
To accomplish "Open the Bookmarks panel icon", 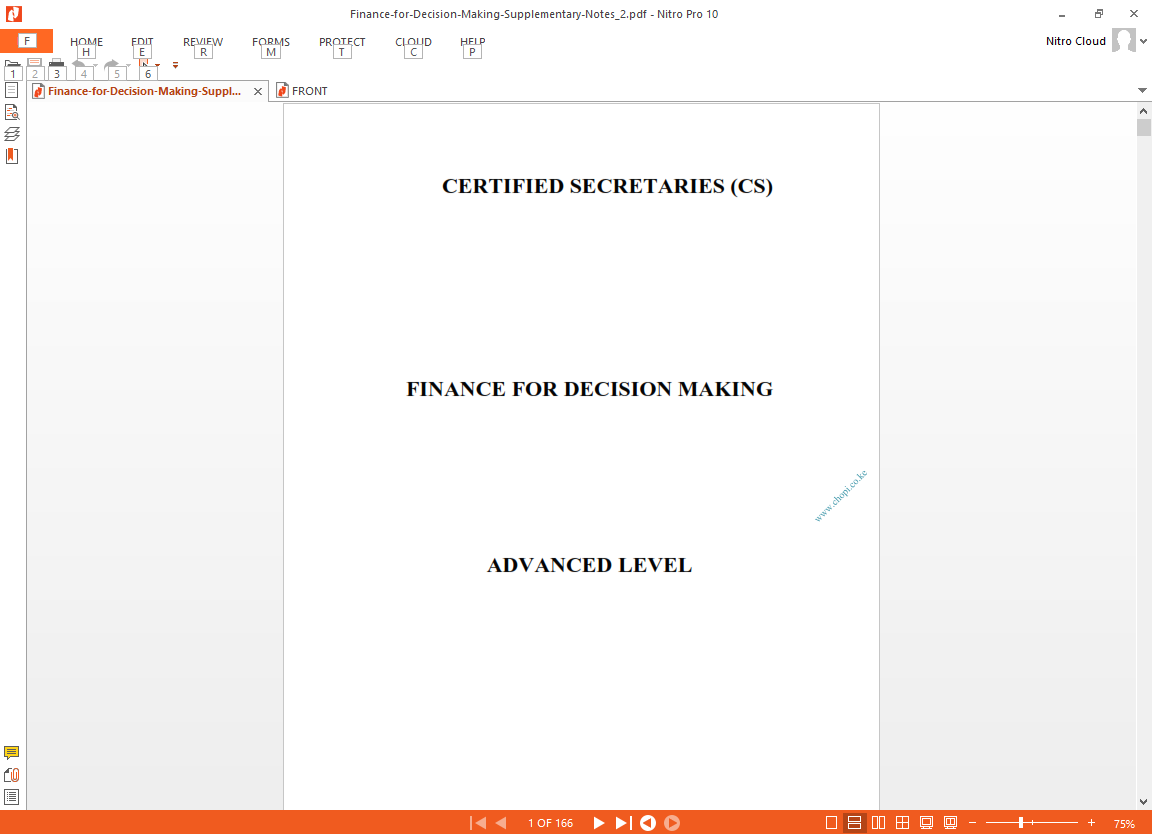I will tap(12, 156).
